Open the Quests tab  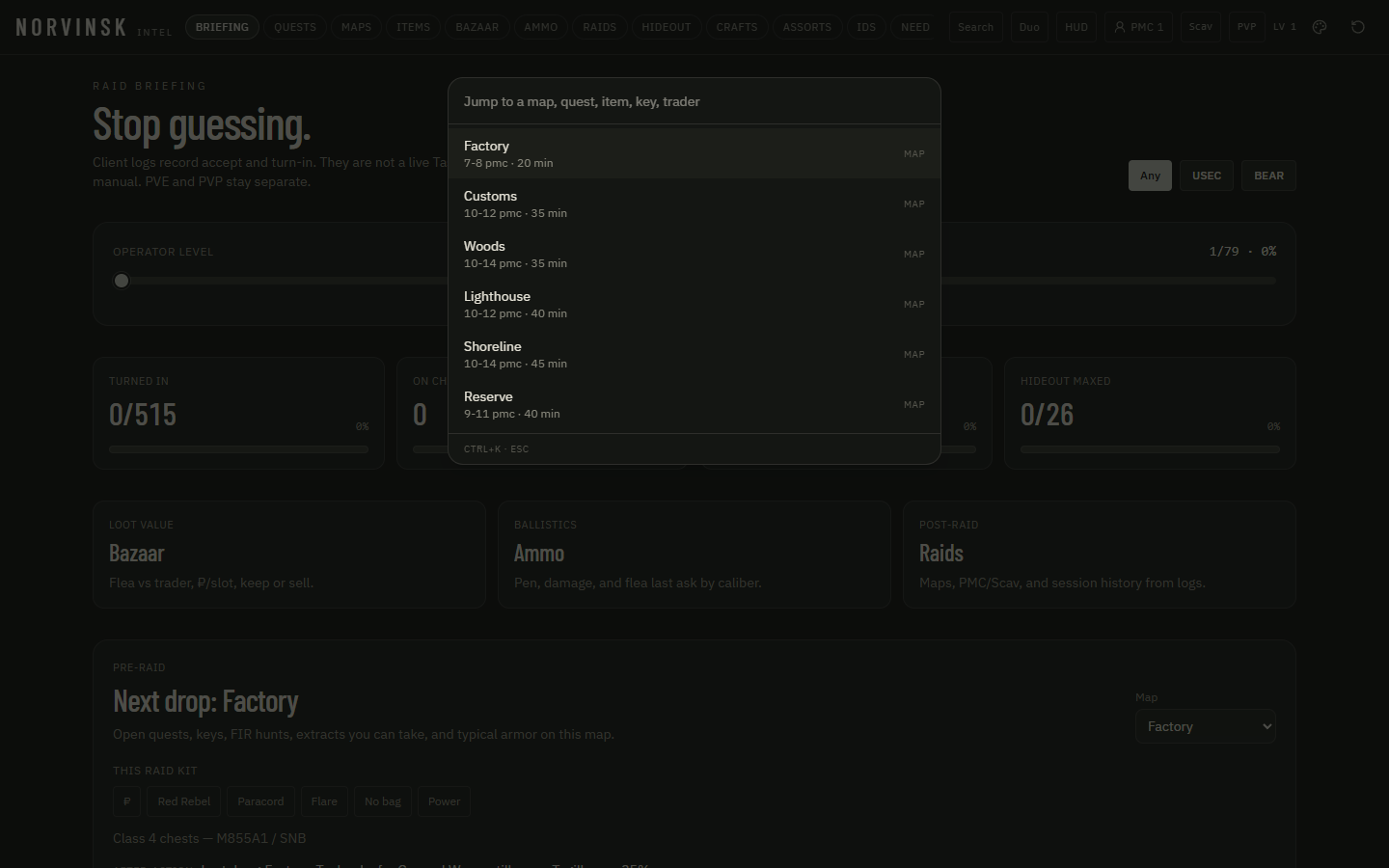(x=295, y=27)
